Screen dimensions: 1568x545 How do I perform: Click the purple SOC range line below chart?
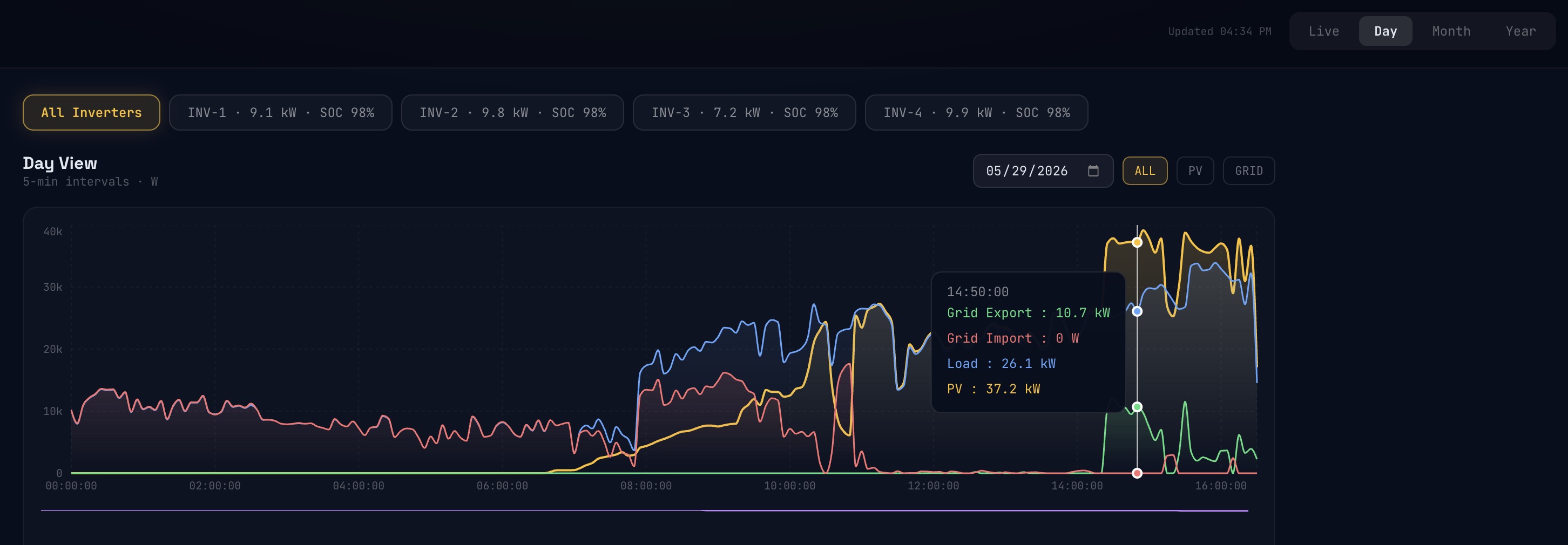(645, 510)
